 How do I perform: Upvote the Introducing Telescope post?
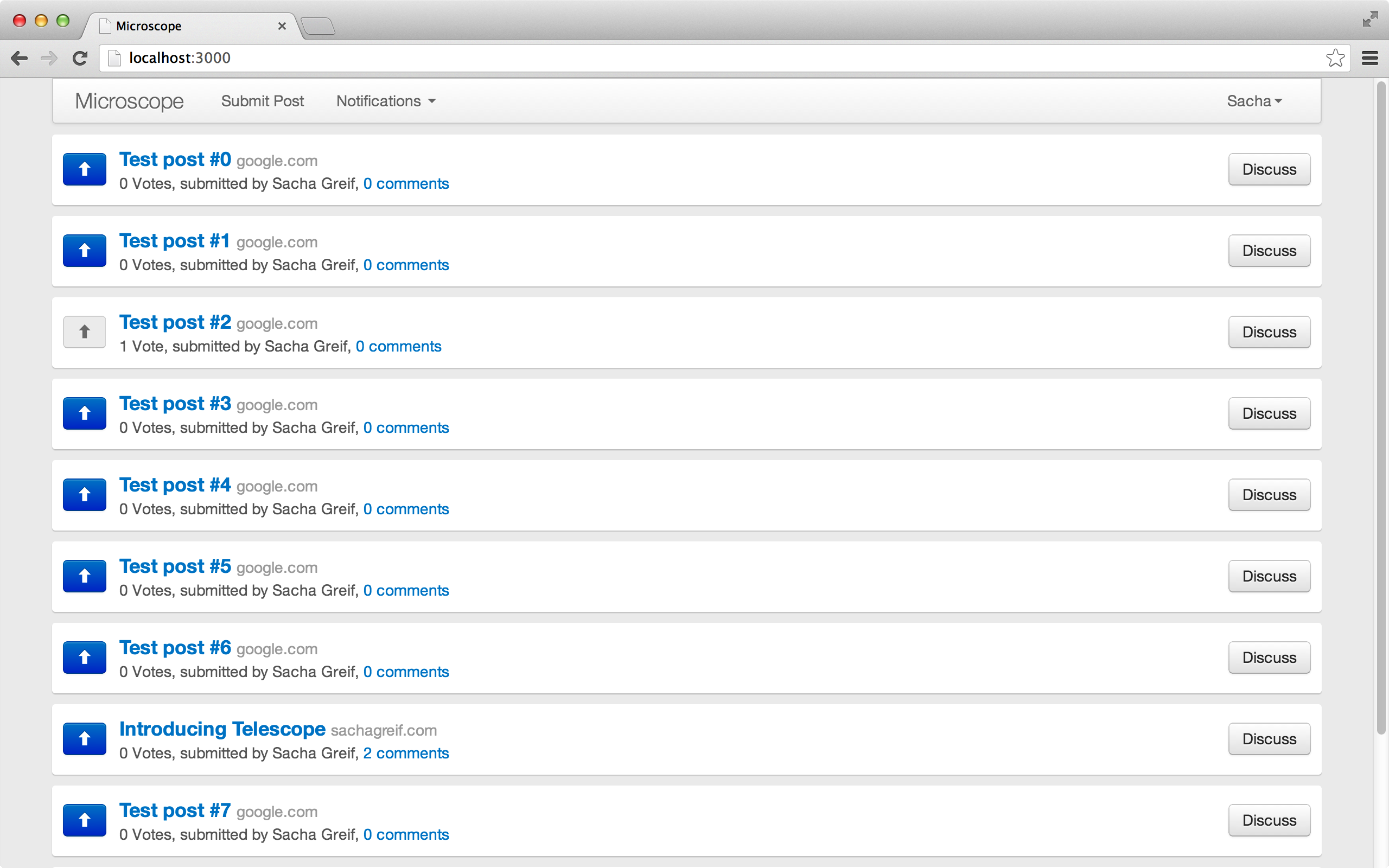click(x=85, y=739)
